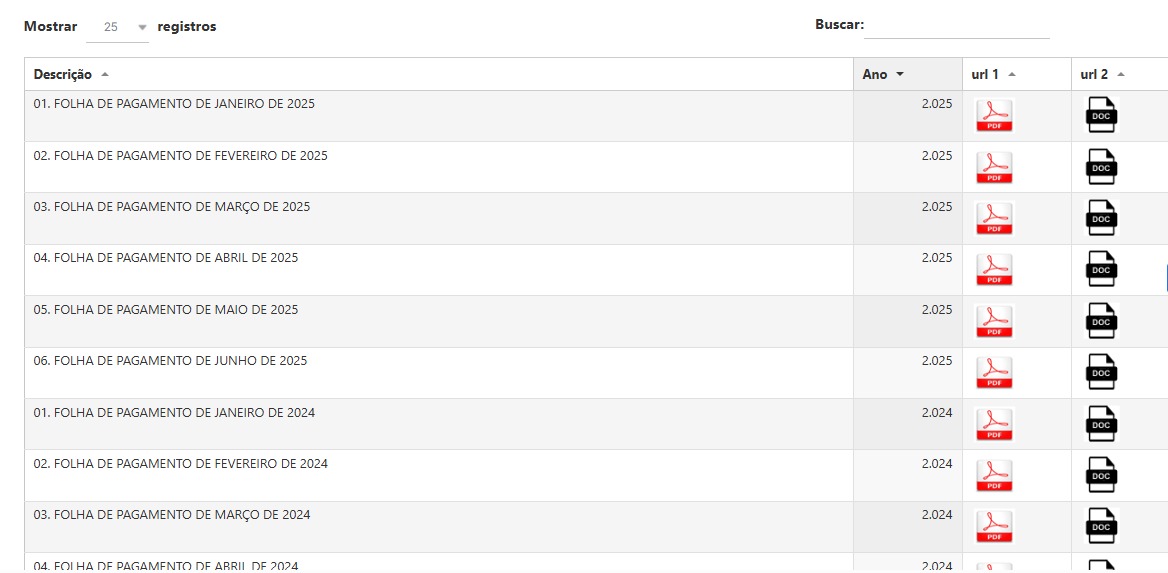Download DOC for Abril 2025 payroll
This screenshot has height=573, width=1168.
(1101, 270)
